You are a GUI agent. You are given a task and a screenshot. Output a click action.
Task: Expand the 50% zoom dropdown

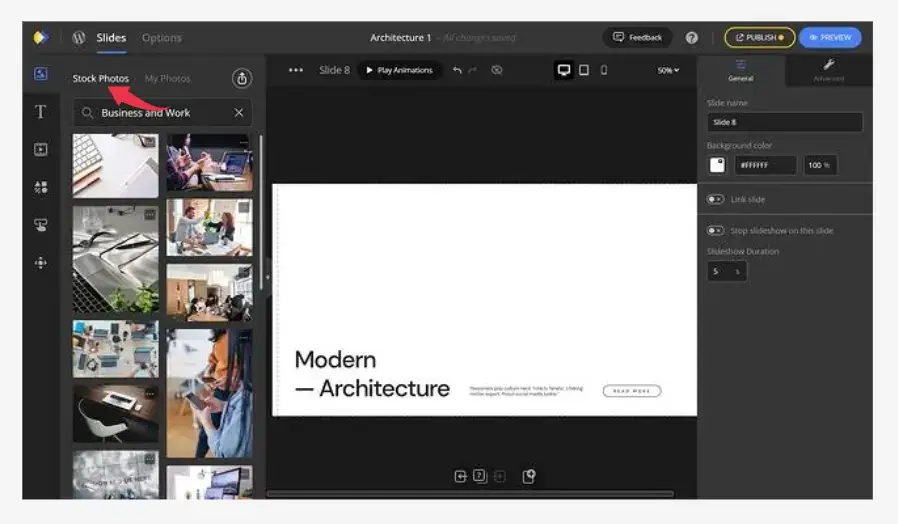click(x=667, y=70)
